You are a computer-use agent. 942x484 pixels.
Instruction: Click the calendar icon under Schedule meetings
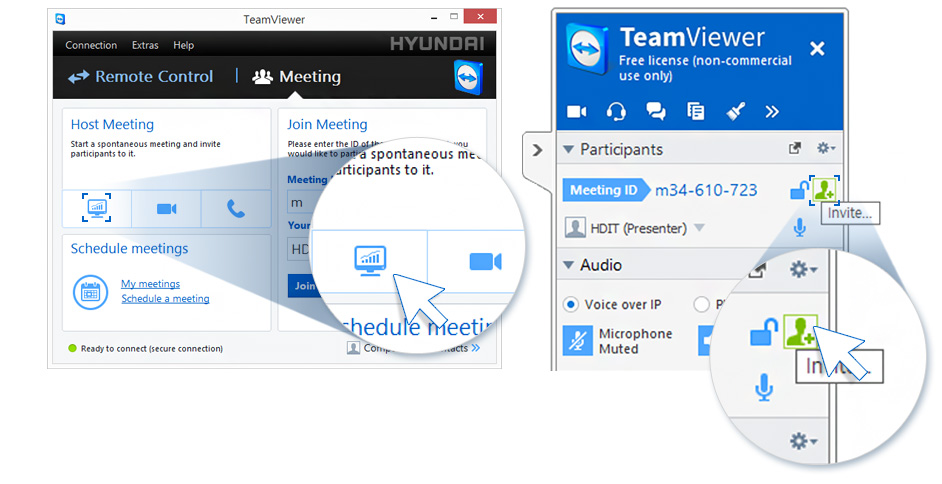point(90,292)
